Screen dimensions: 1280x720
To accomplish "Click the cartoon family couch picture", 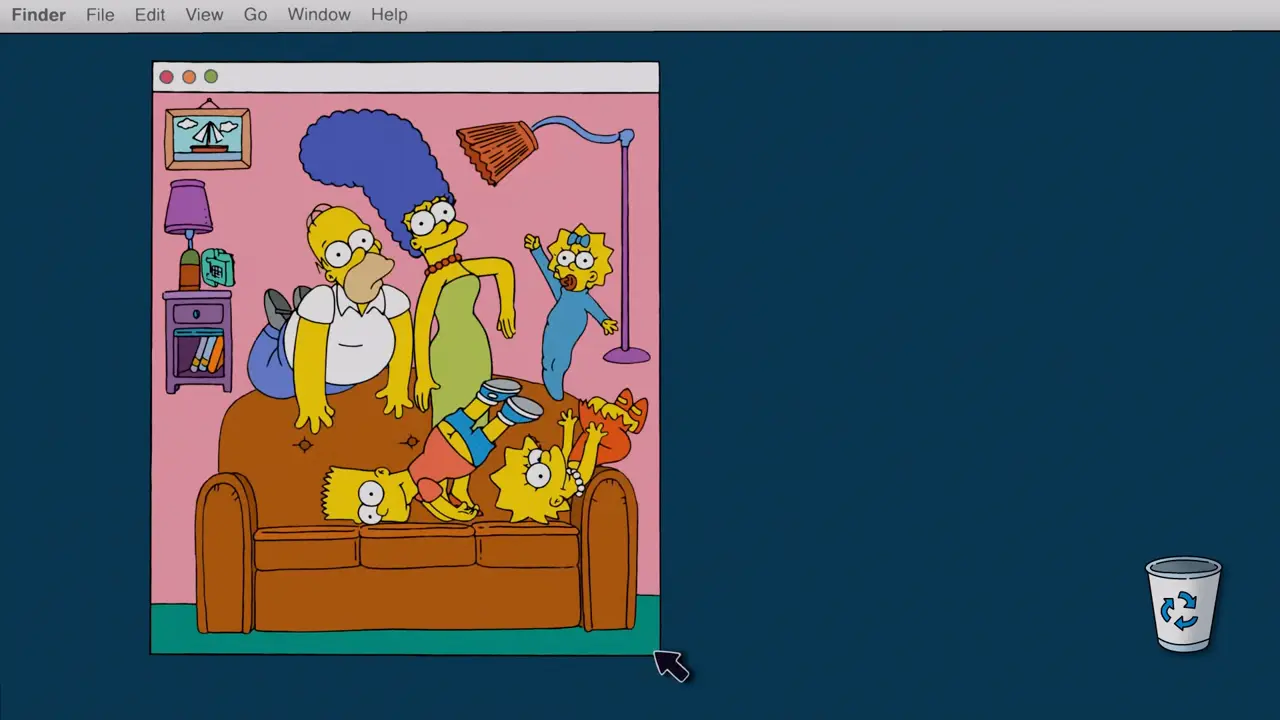I will pyautogui.click(x=405, y=374).
